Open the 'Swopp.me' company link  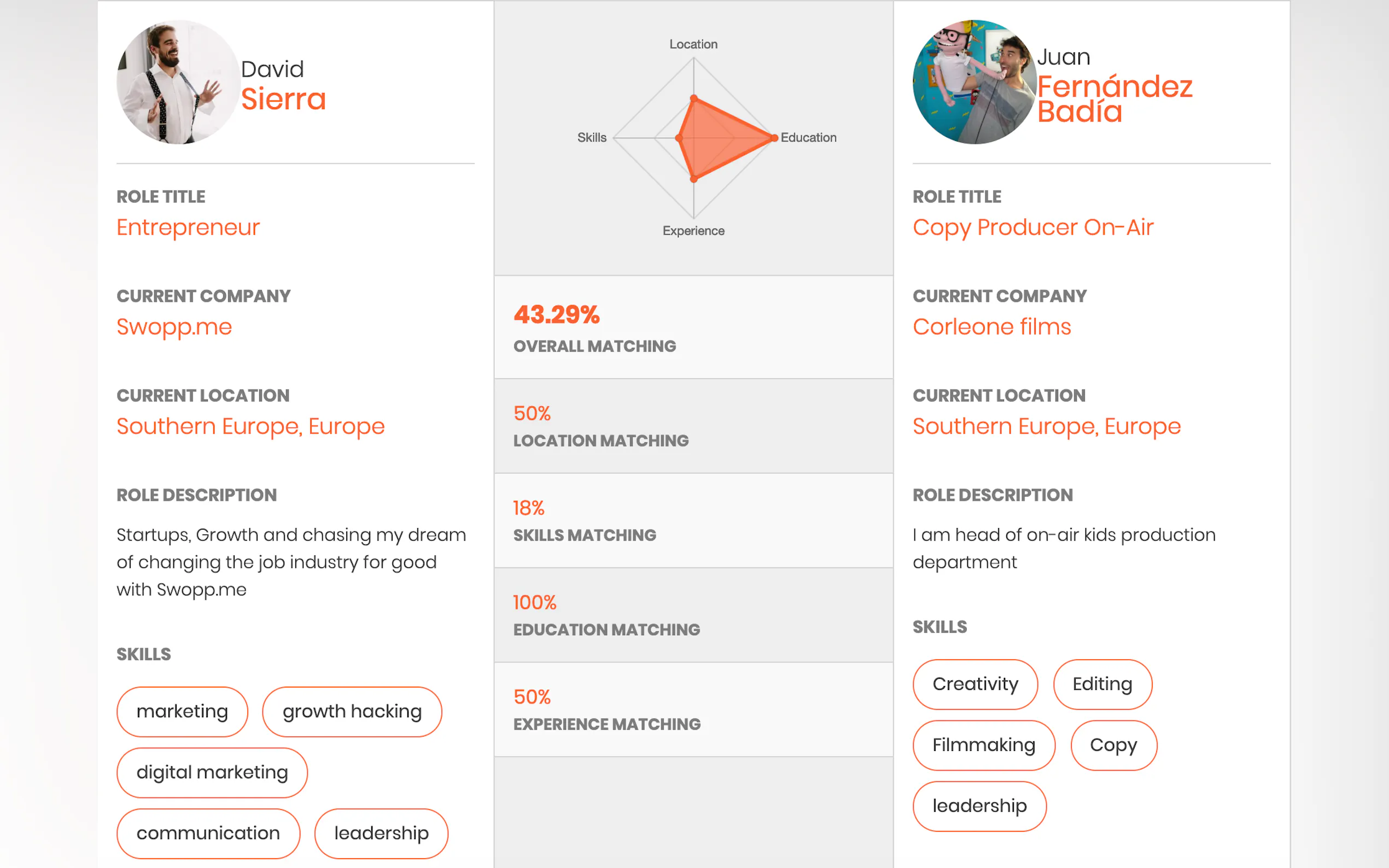tap(174, 327)
